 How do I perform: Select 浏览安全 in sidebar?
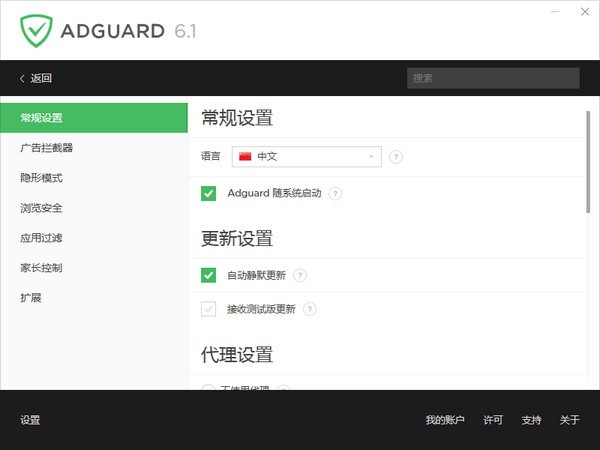[x=41, y=208]
